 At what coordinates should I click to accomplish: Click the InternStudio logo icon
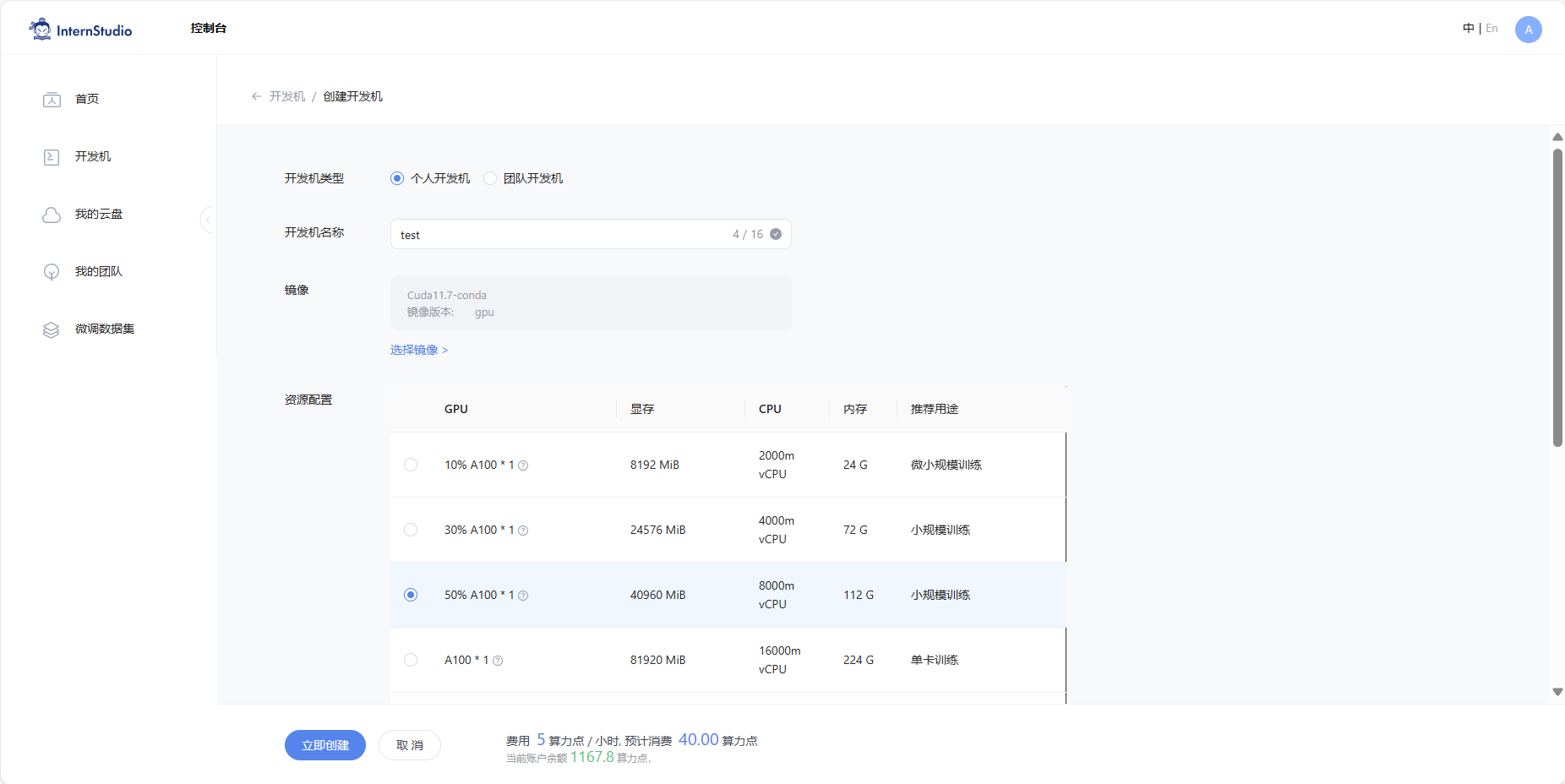coord(40,30)
